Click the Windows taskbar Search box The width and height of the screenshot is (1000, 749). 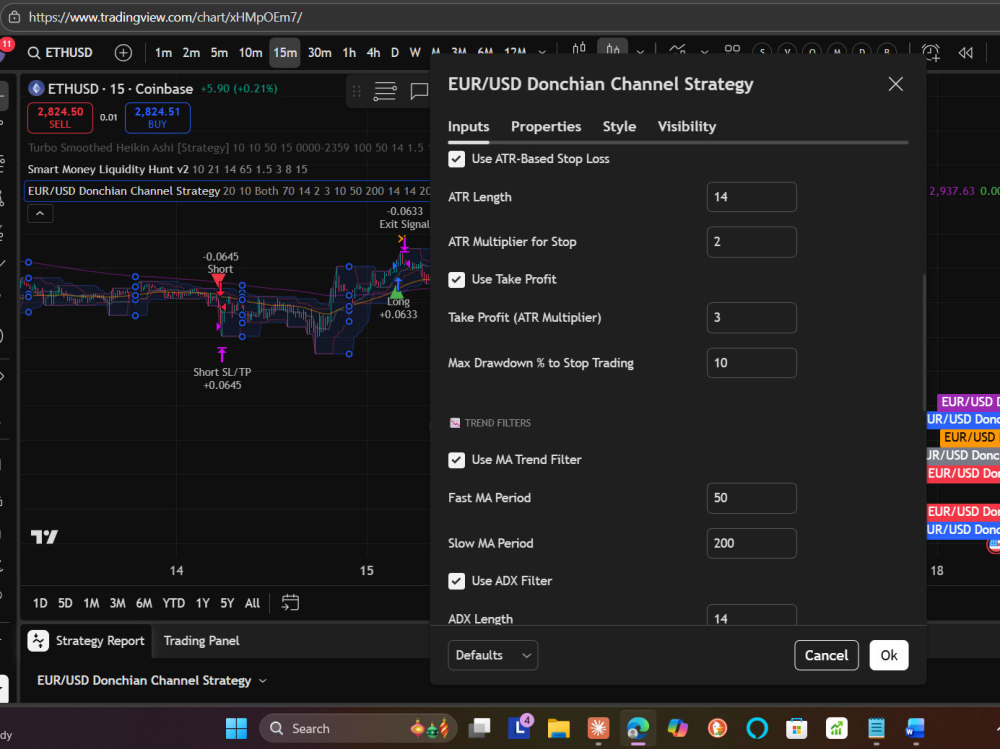[358, 728]
